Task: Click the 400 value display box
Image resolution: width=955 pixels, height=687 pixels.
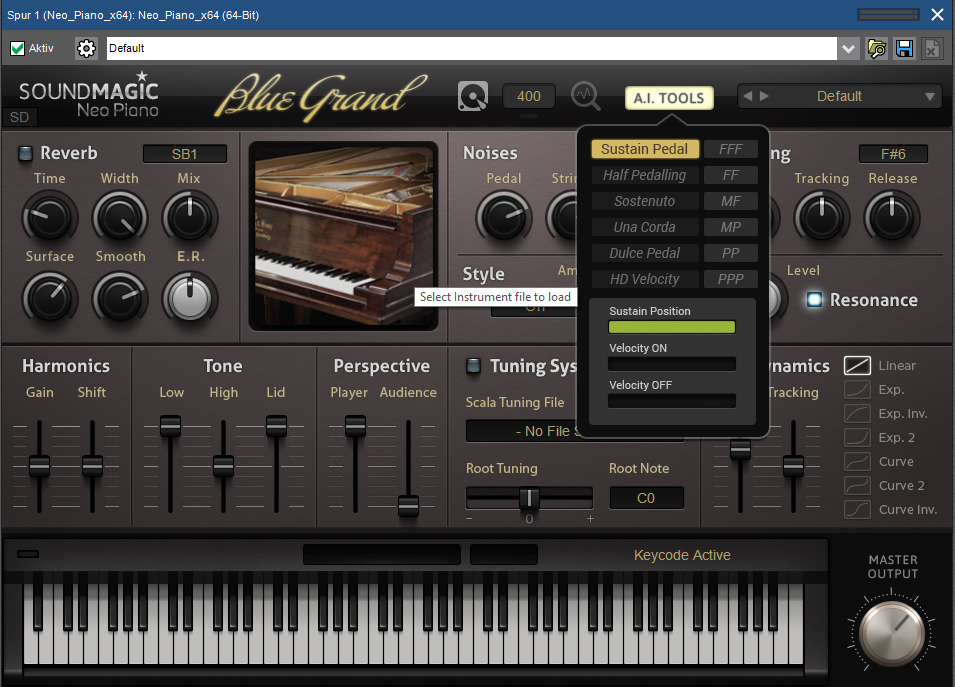Action: click(x=529, y=96)
